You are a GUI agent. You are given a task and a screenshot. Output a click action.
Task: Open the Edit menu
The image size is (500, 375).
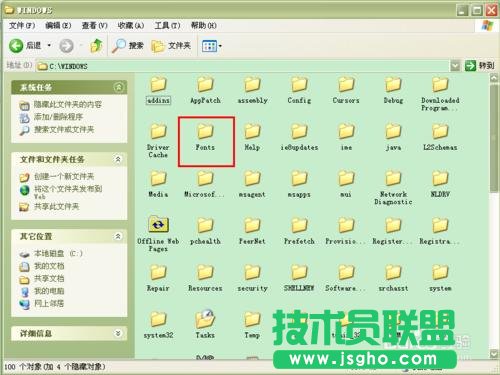click(x=58, y=25)
